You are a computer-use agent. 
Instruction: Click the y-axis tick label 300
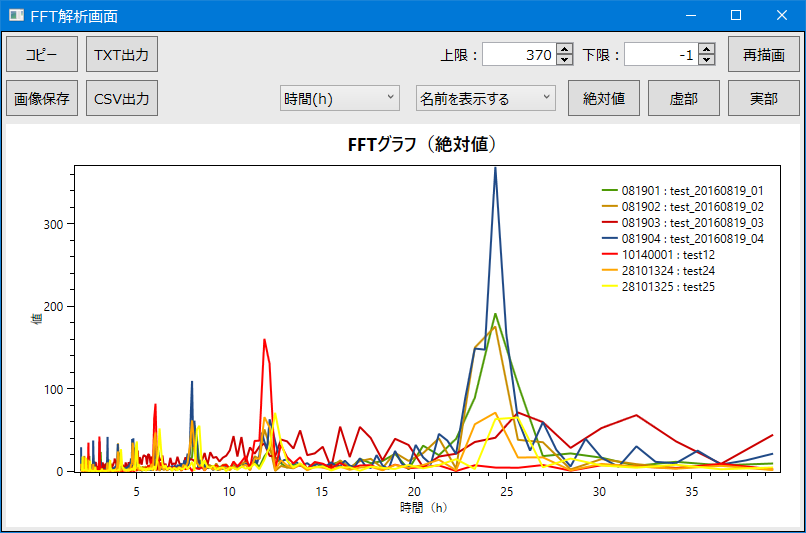[53, 225]
